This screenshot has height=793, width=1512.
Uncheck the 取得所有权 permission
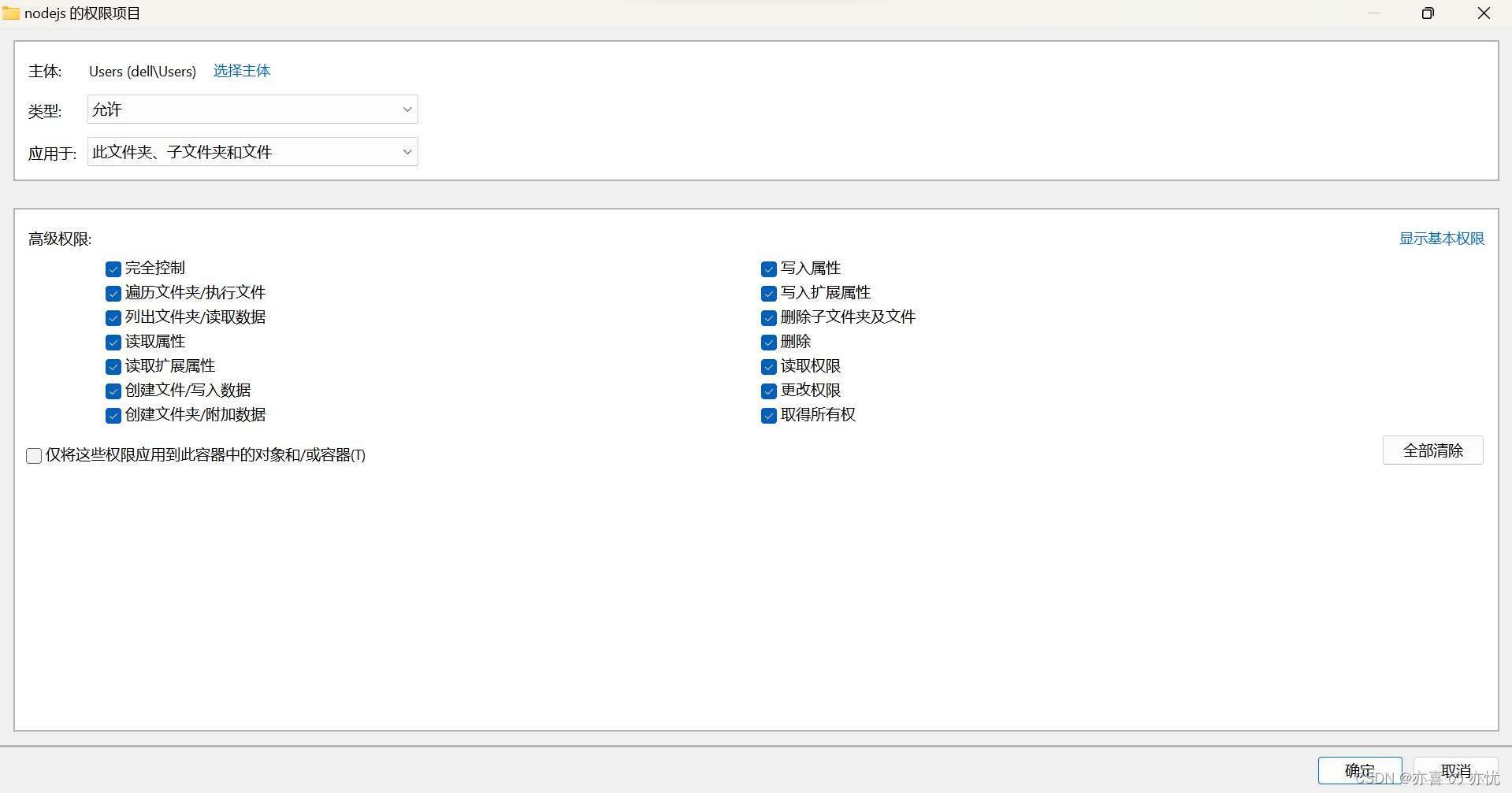point(769,416)
